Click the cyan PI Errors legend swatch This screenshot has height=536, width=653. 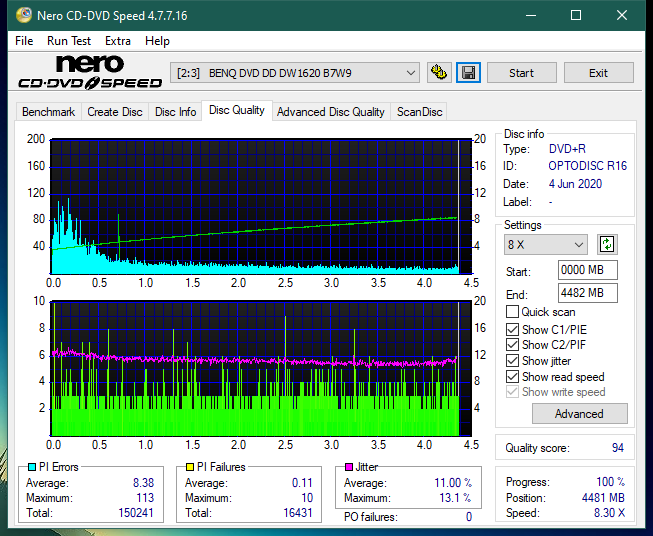pos(32,467)
